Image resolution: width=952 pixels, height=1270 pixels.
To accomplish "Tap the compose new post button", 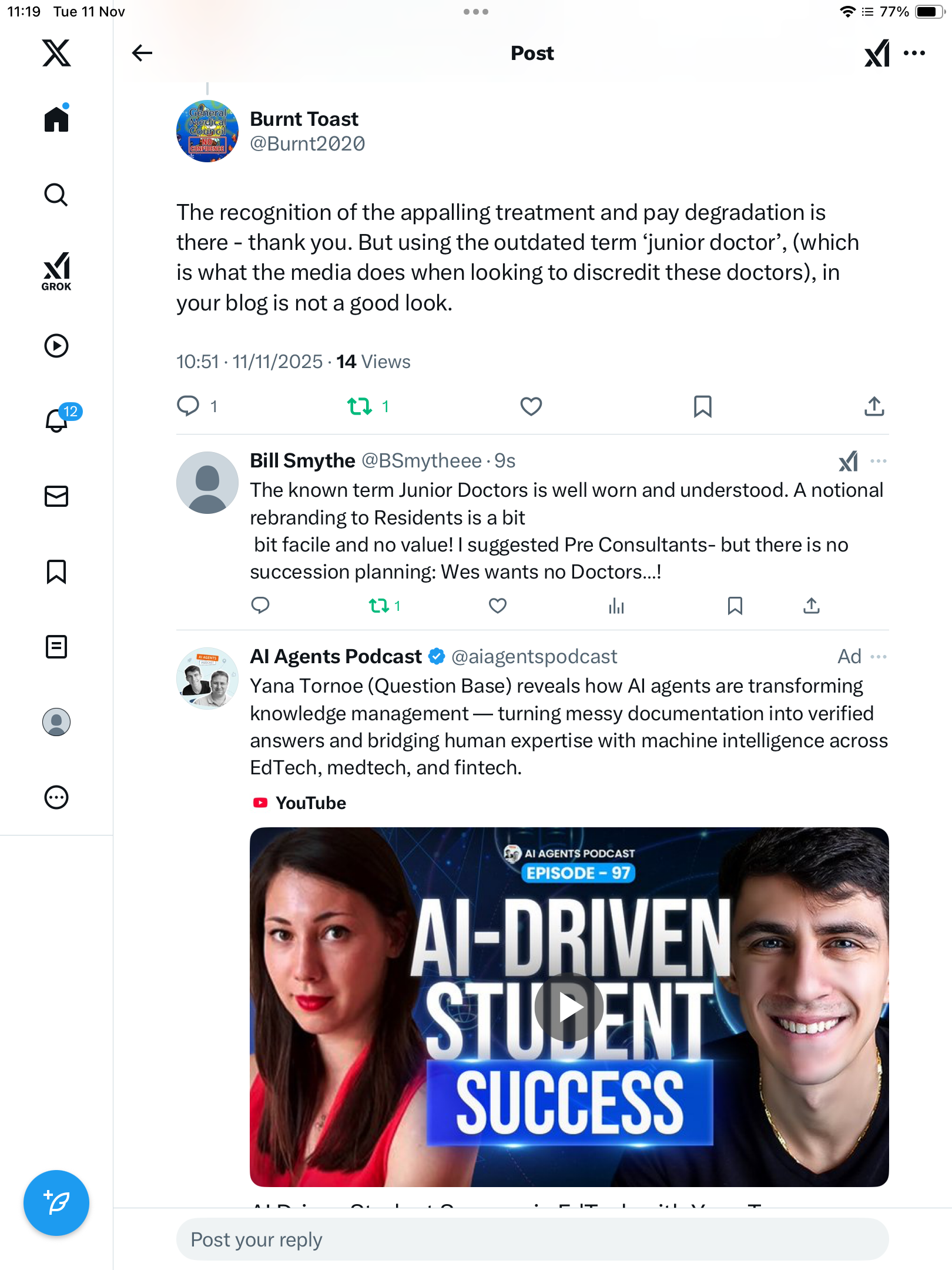I will pyautogui.click(x=56, y=1202).
